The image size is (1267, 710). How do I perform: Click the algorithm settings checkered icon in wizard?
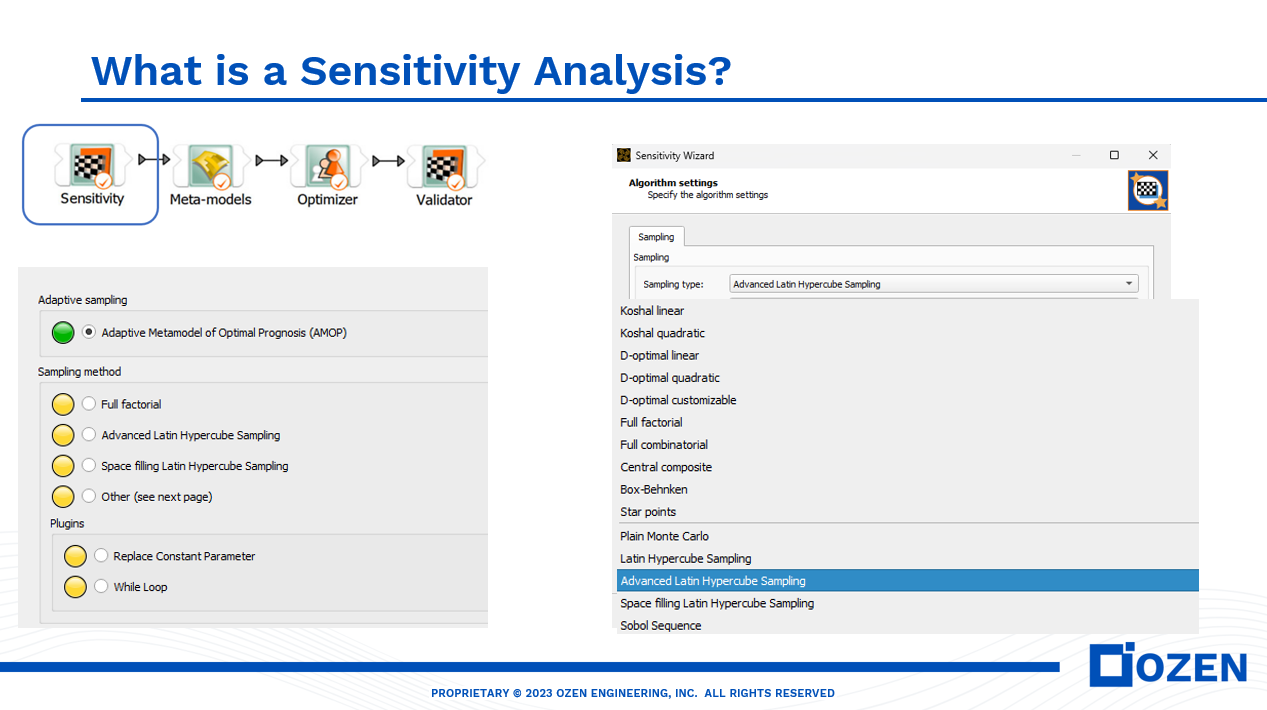pos(1147,190)
